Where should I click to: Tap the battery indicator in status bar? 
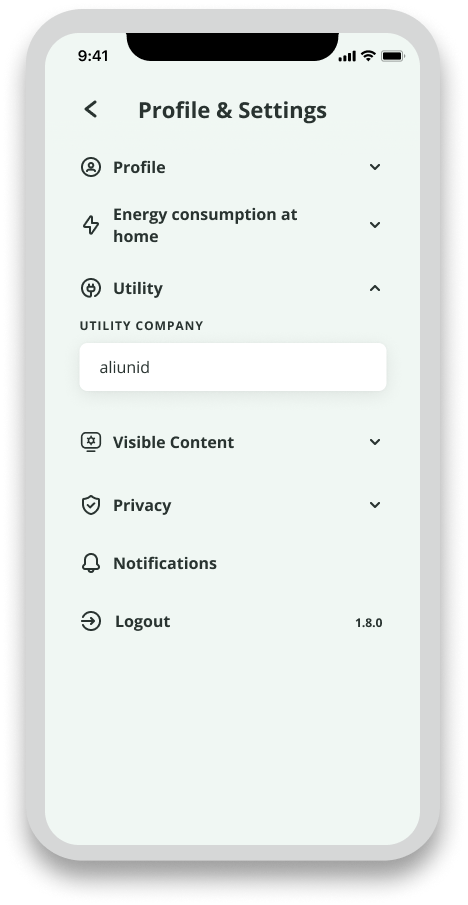click(x=392, y=56)
